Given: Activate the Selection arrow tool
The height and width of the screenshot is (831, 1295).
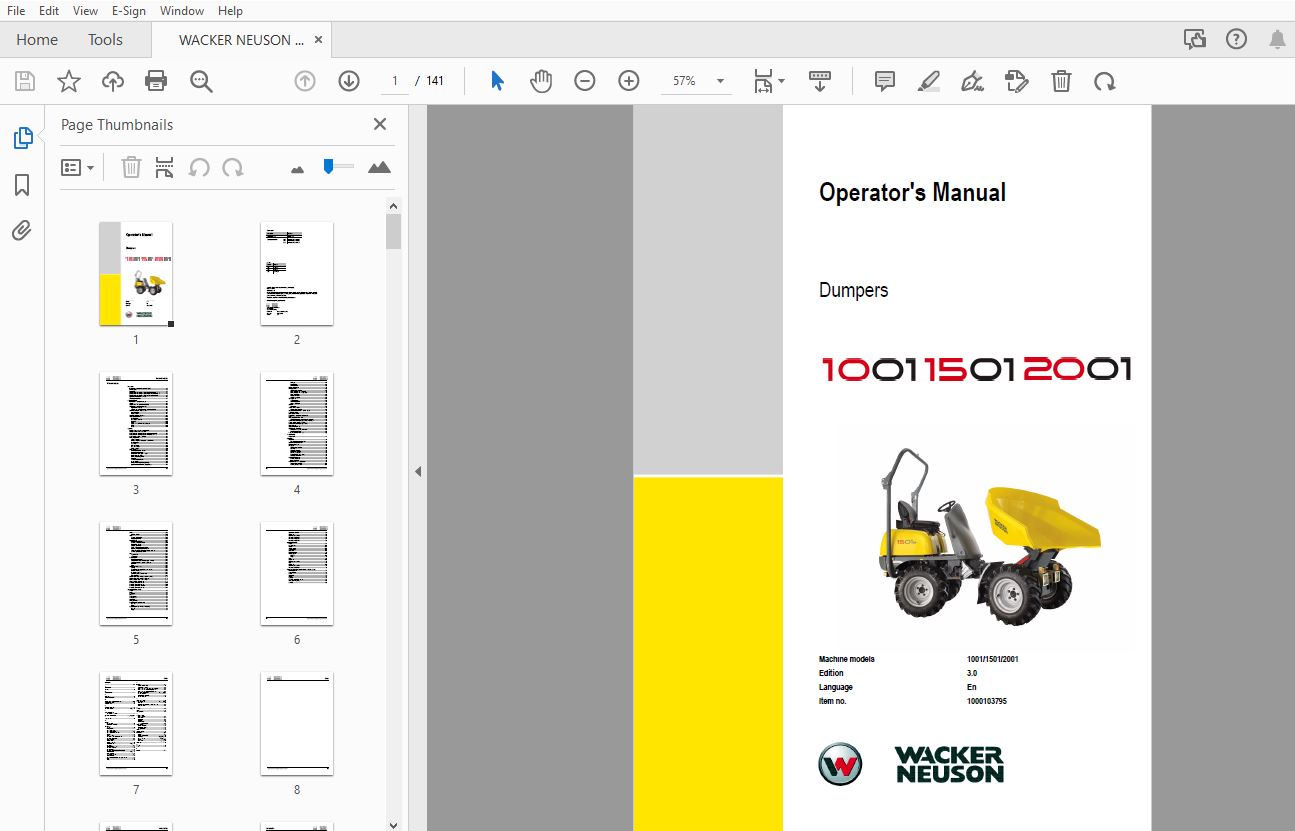Looking at the screenshot, I should (x=497, y=81).
